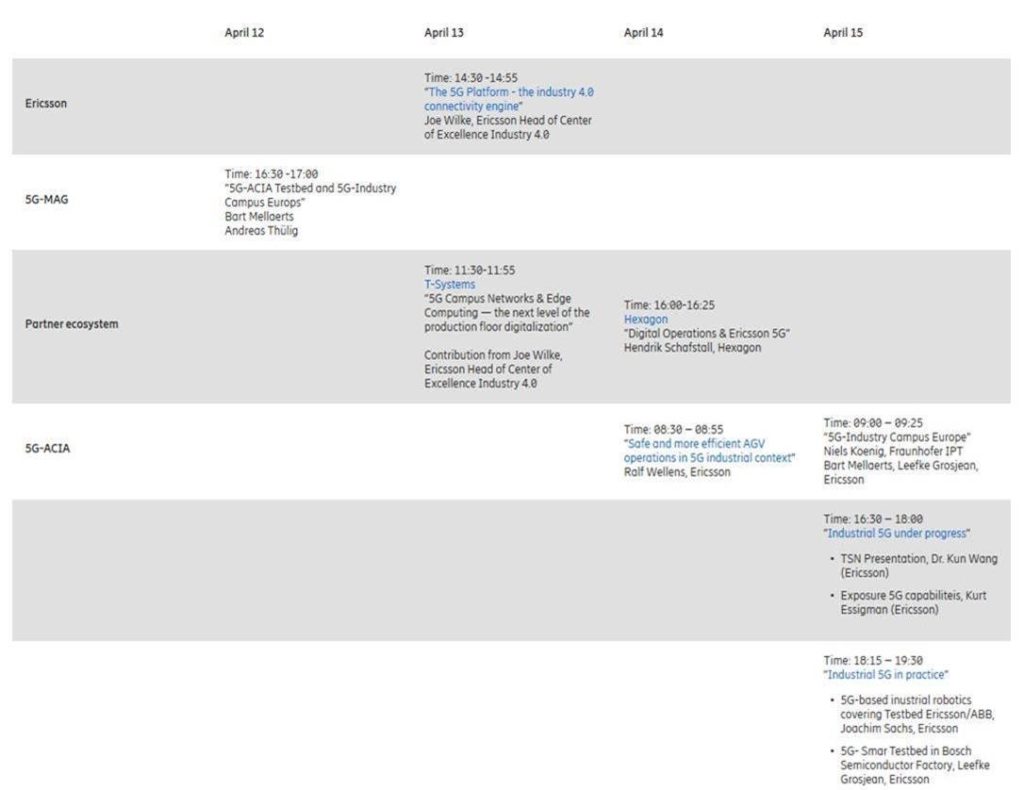The width and height of the screenshot is (1024, 790).
Task: Open "The 5G Platform - the industry 4.0 connectivity engine" link
Action: pos(509,99)
